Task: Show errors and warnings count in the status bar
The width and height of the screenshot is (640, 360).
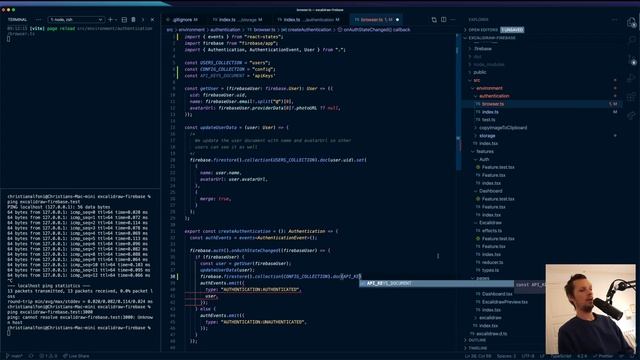Action: (x=48, y=356)
